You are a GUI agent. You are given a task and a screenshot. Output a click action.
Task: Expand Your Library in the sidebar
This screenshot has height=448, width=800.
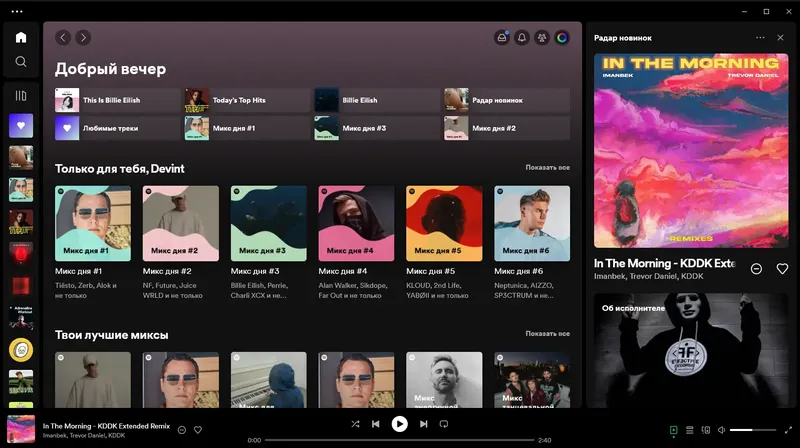(21, 96)
